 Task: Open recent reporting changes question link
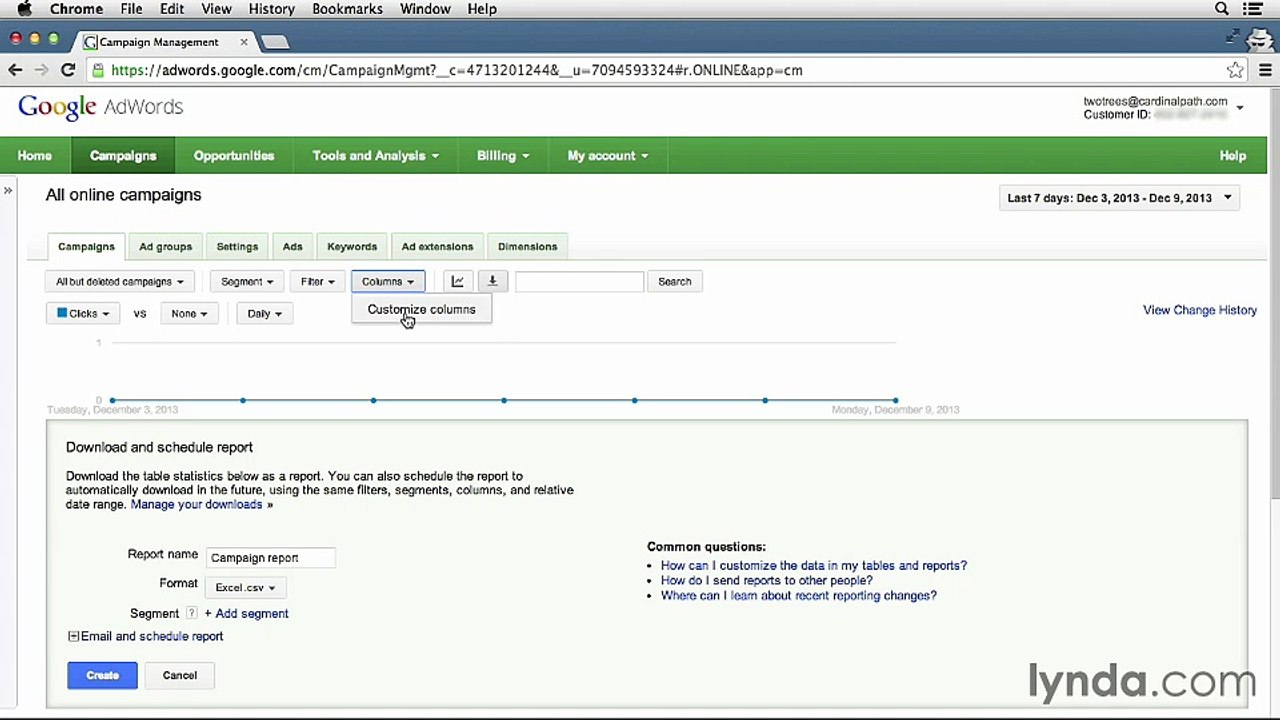(x=799, y=596)
